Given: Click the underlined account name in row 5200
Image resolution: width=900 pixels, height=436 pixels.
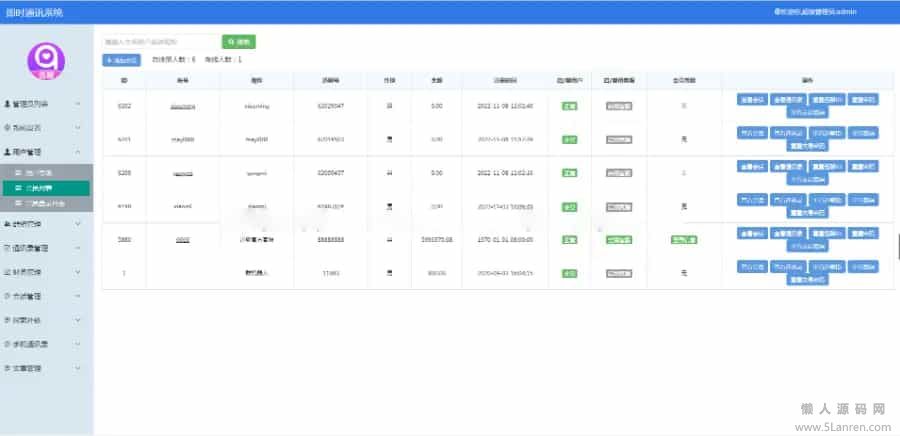Looking at the screenshot, I should pos(183,173).
